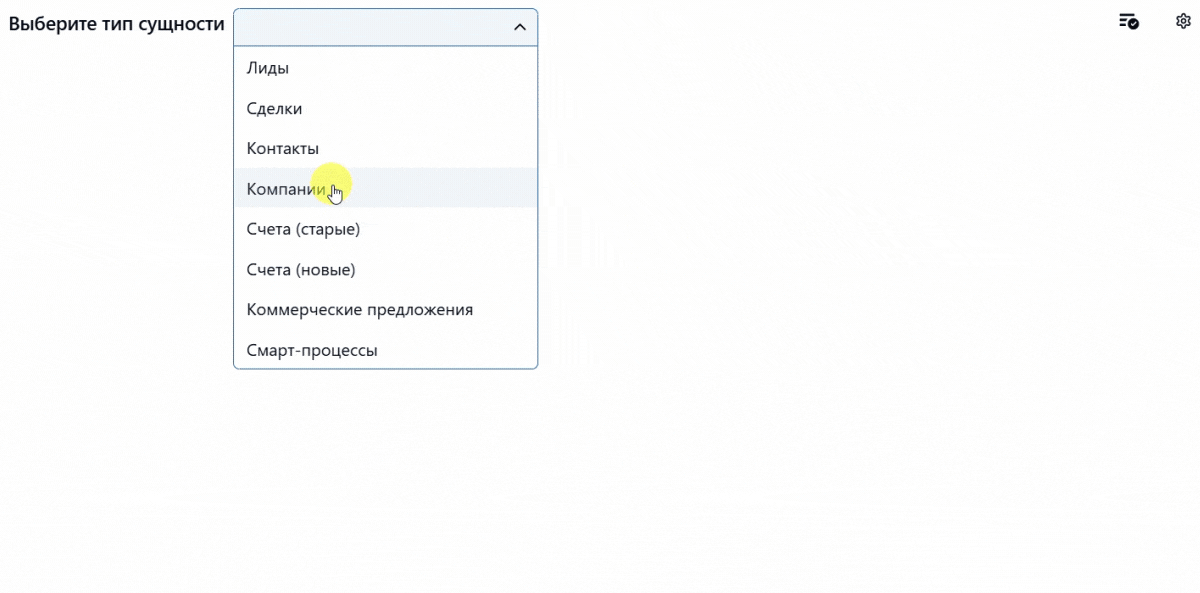Click the entity type combo box field

click(x=385, y=27)
